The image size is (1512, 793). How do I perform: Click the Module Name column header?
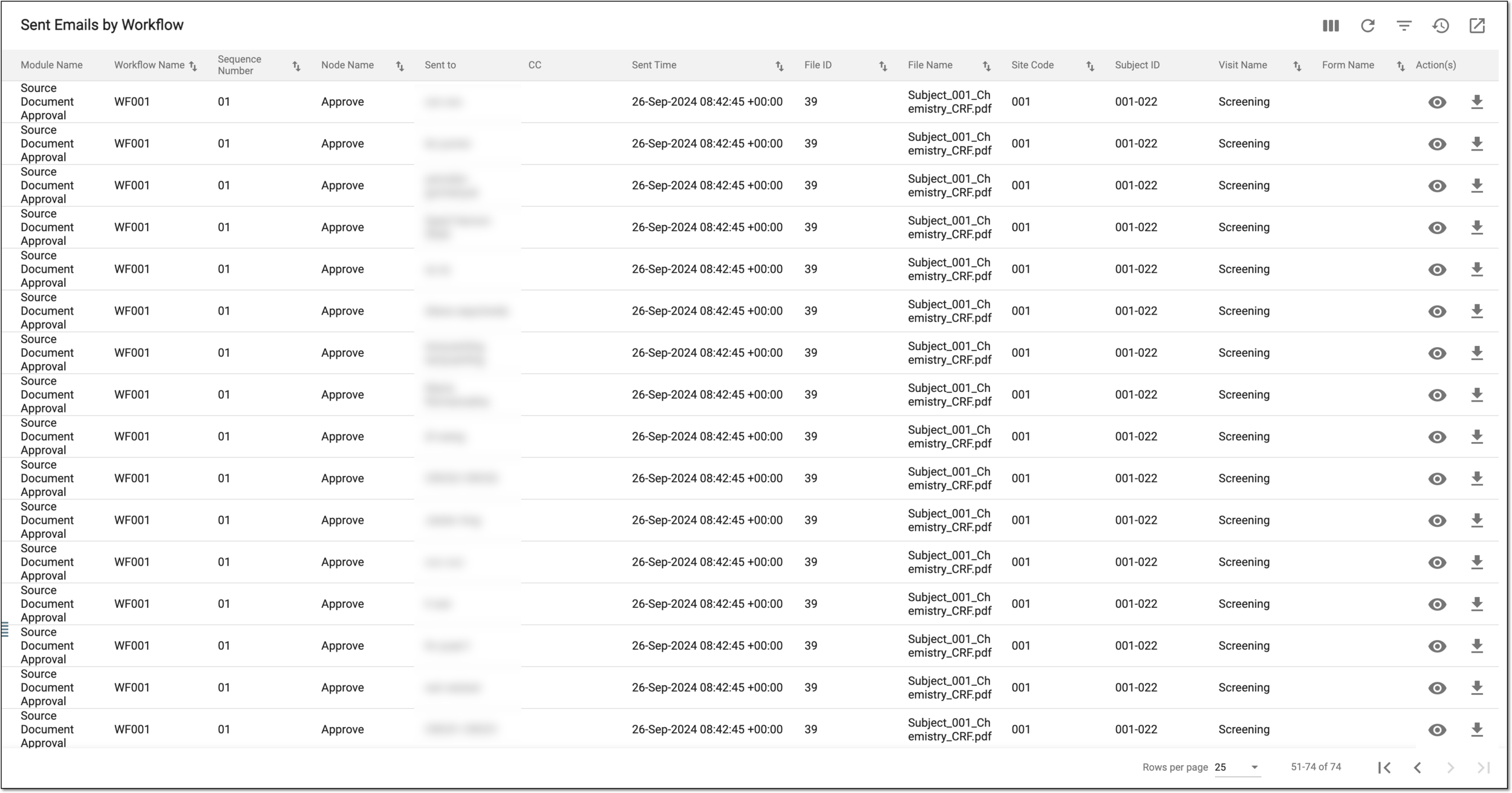[x=51, y=65]
